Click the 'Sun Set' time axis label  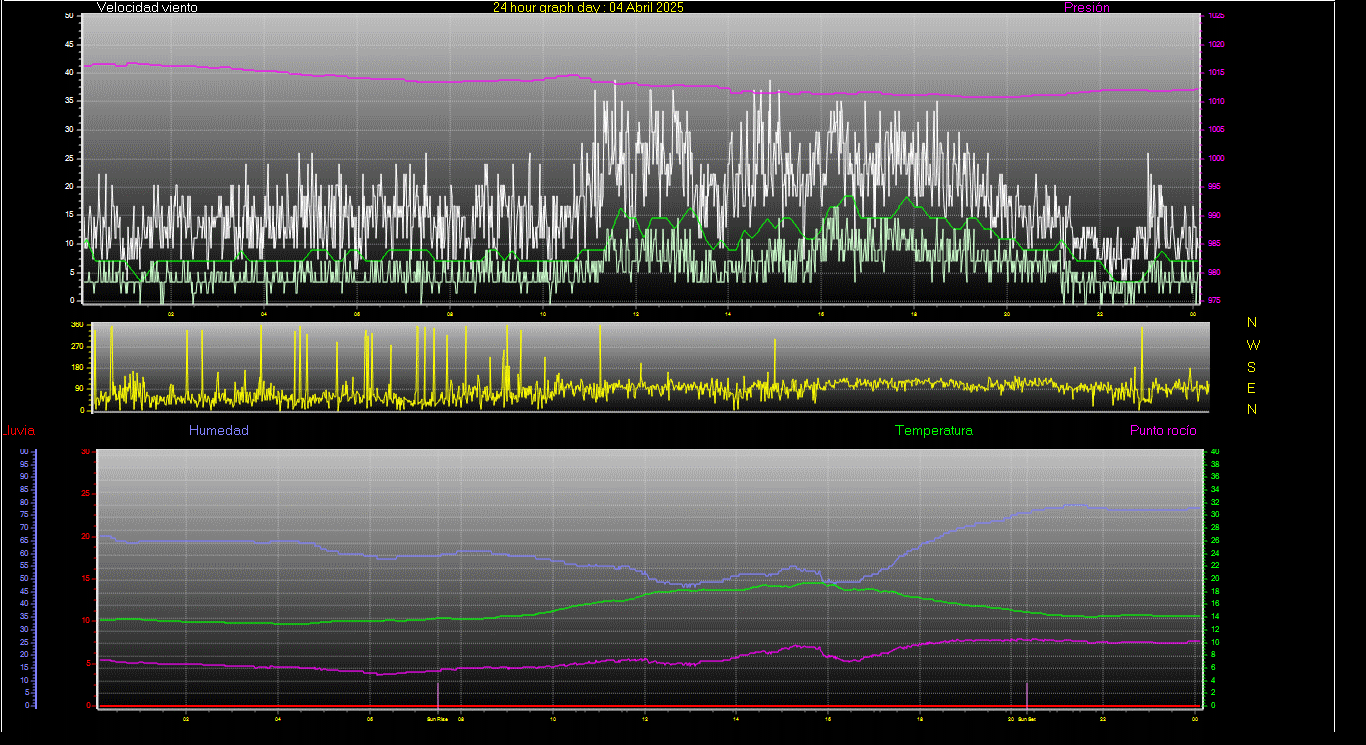[x=1027, y=719]
